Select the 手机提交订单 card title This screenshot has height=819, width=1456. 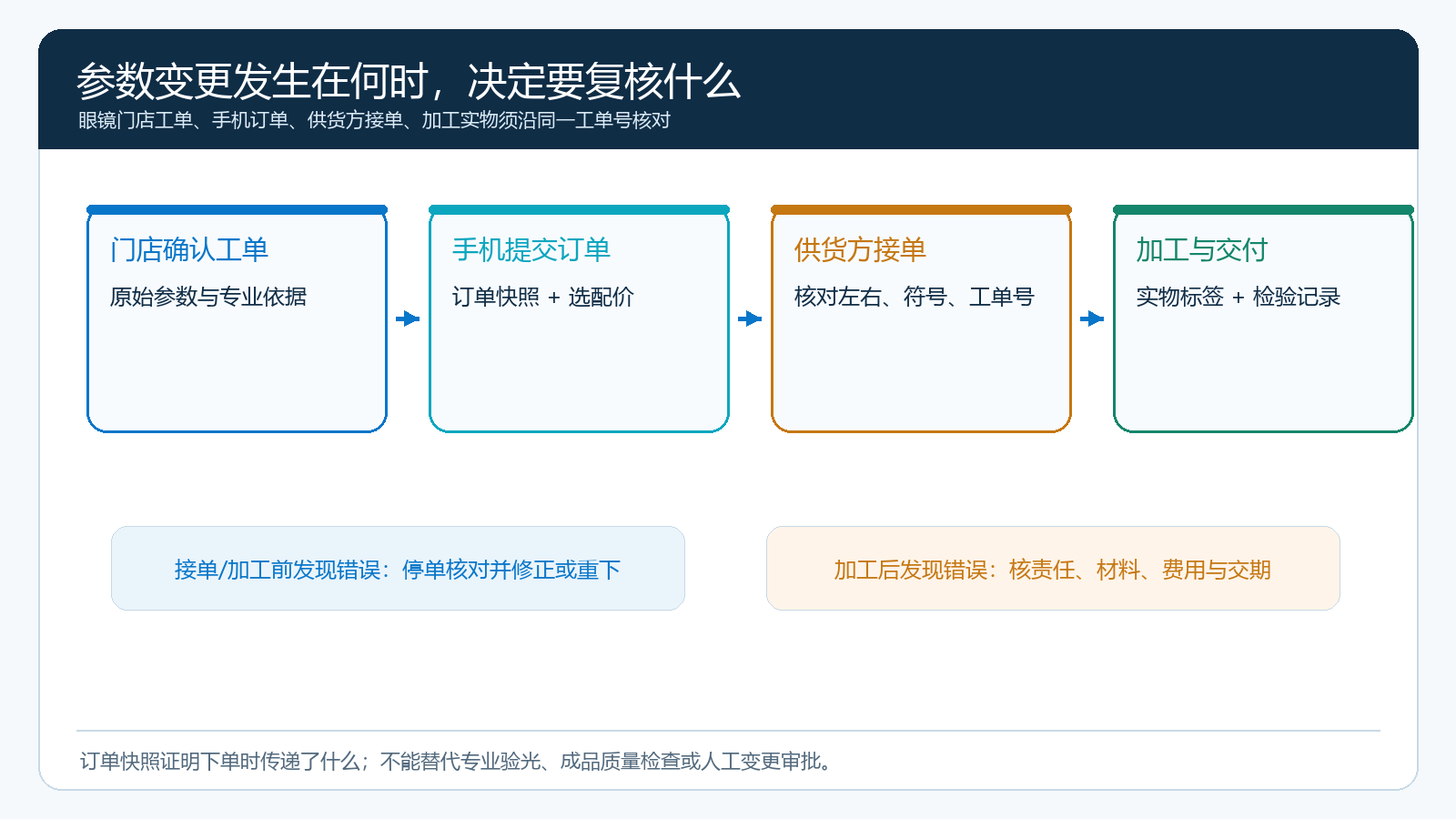coord(531,249)
